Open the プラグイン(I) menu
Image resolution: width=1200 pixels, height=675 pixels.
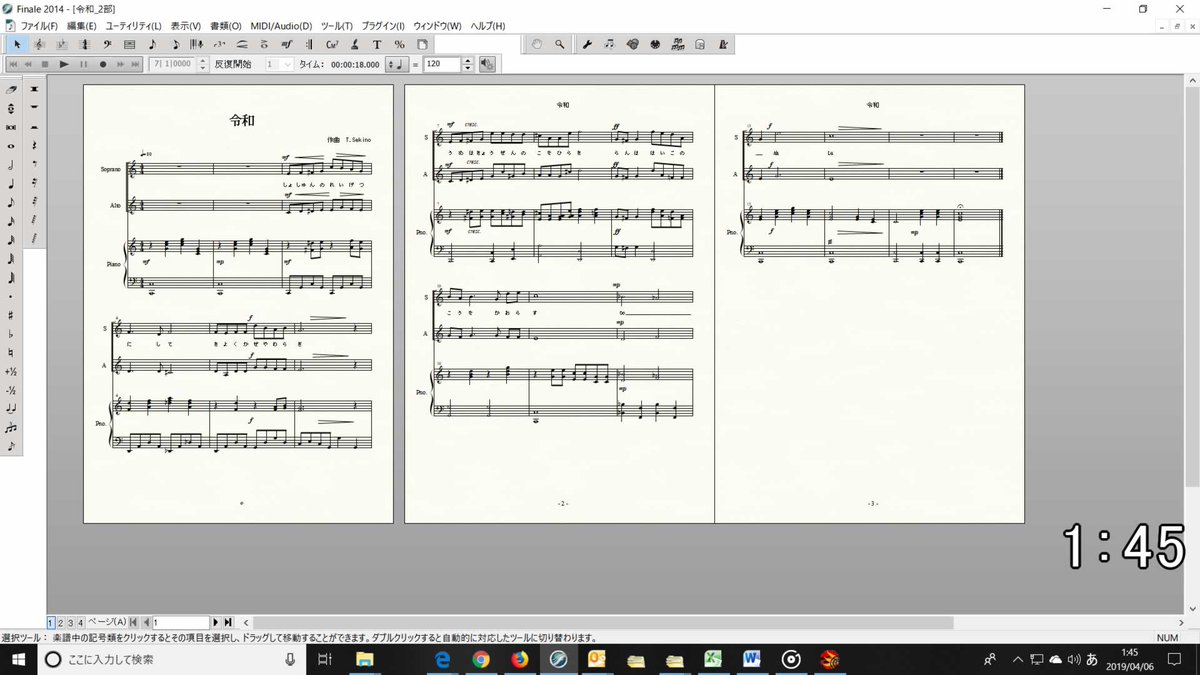pos(383,25)
